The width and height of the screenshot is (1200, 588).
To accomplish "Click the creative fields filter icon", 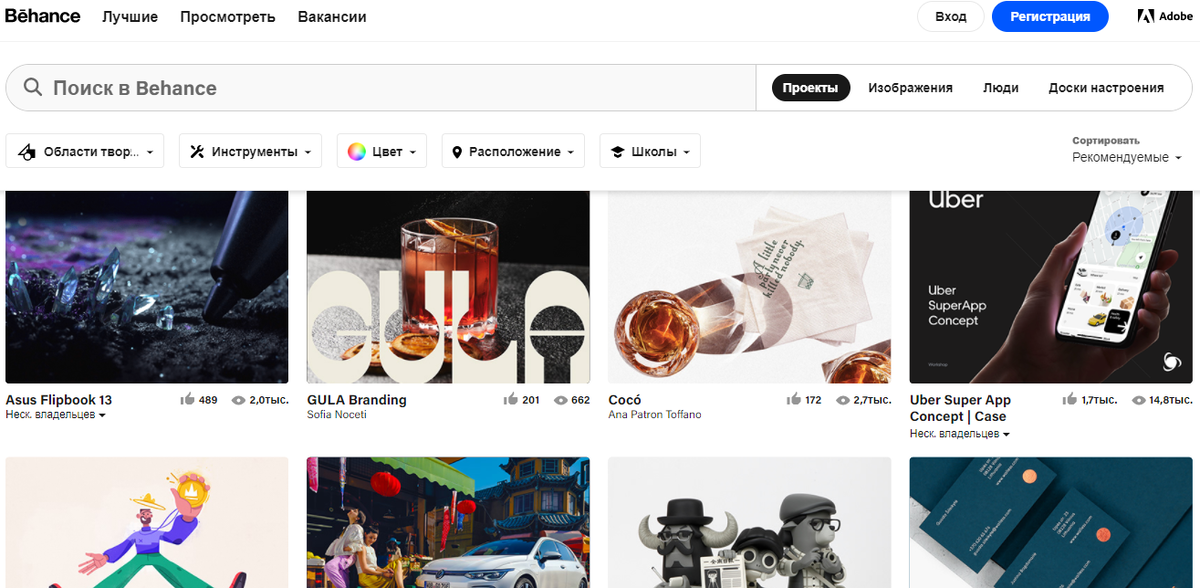I will coord(27,152).
